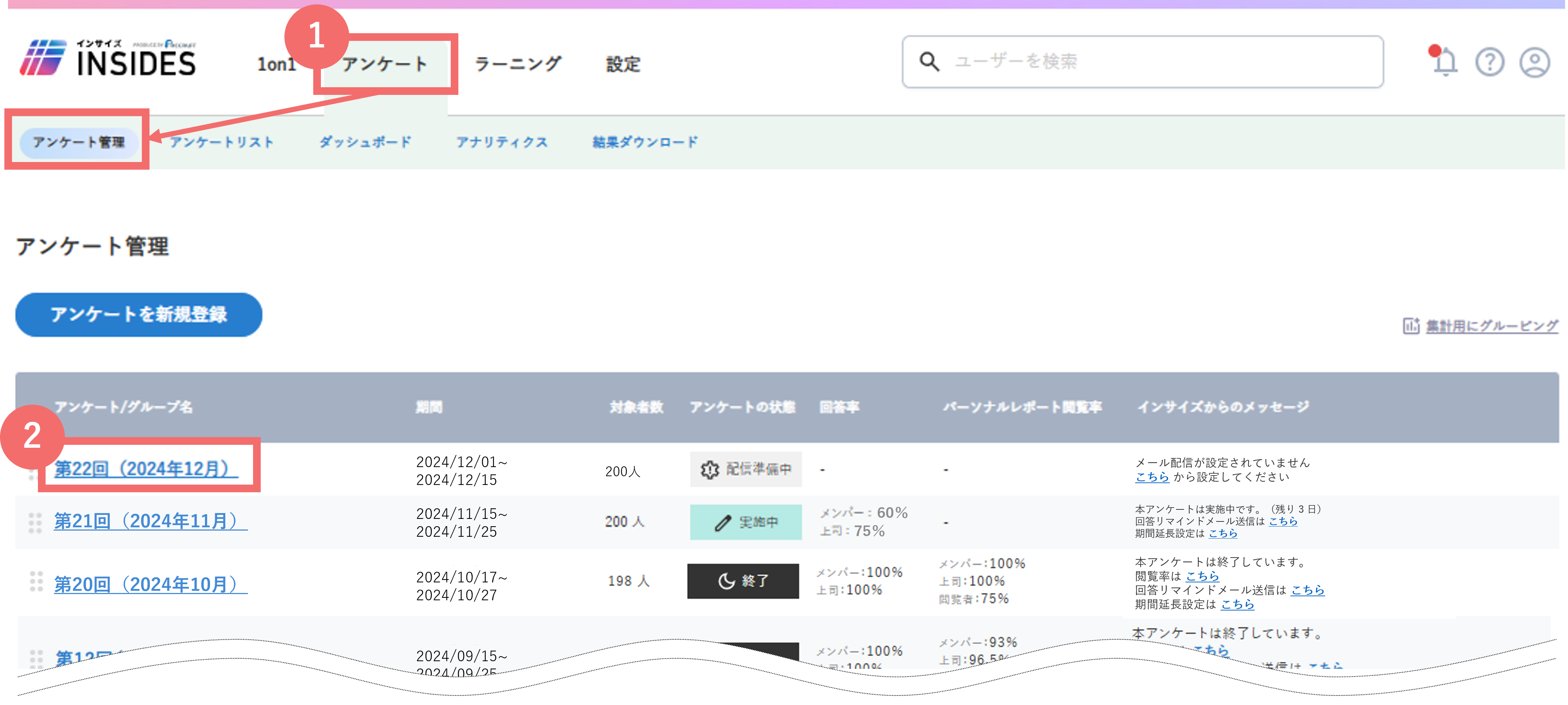Click こちら mail setting link for 第22回
Screen dimensions: 1568x705
click(1152, 477)
